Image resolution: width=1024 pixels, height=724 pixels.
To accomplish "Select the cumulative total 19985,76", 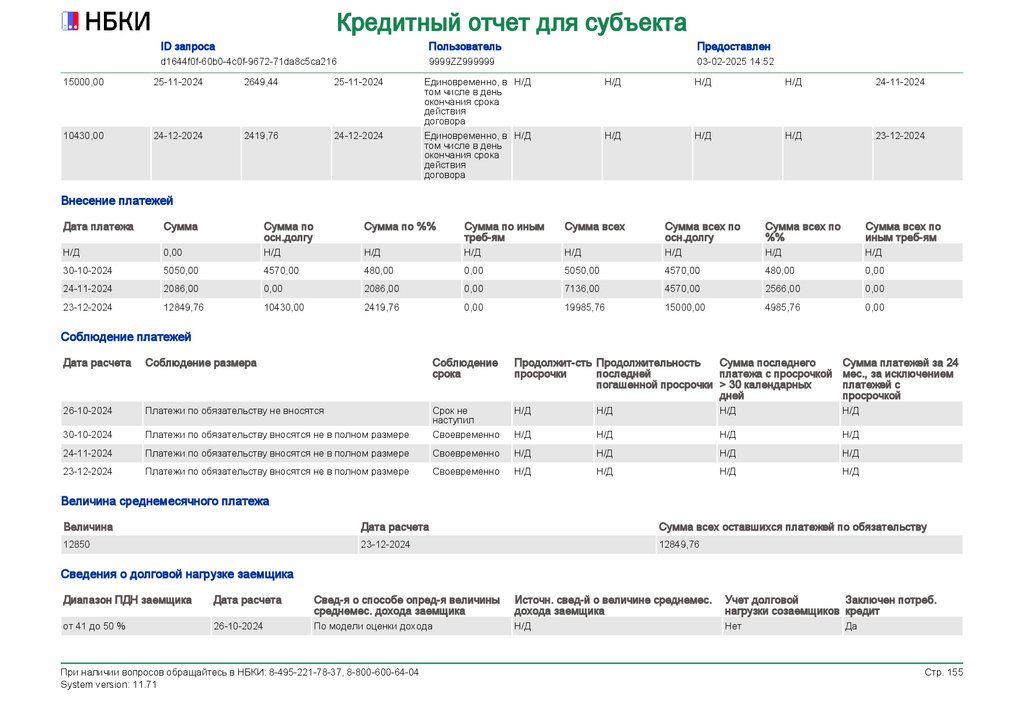I will click(x=584, y=307).
